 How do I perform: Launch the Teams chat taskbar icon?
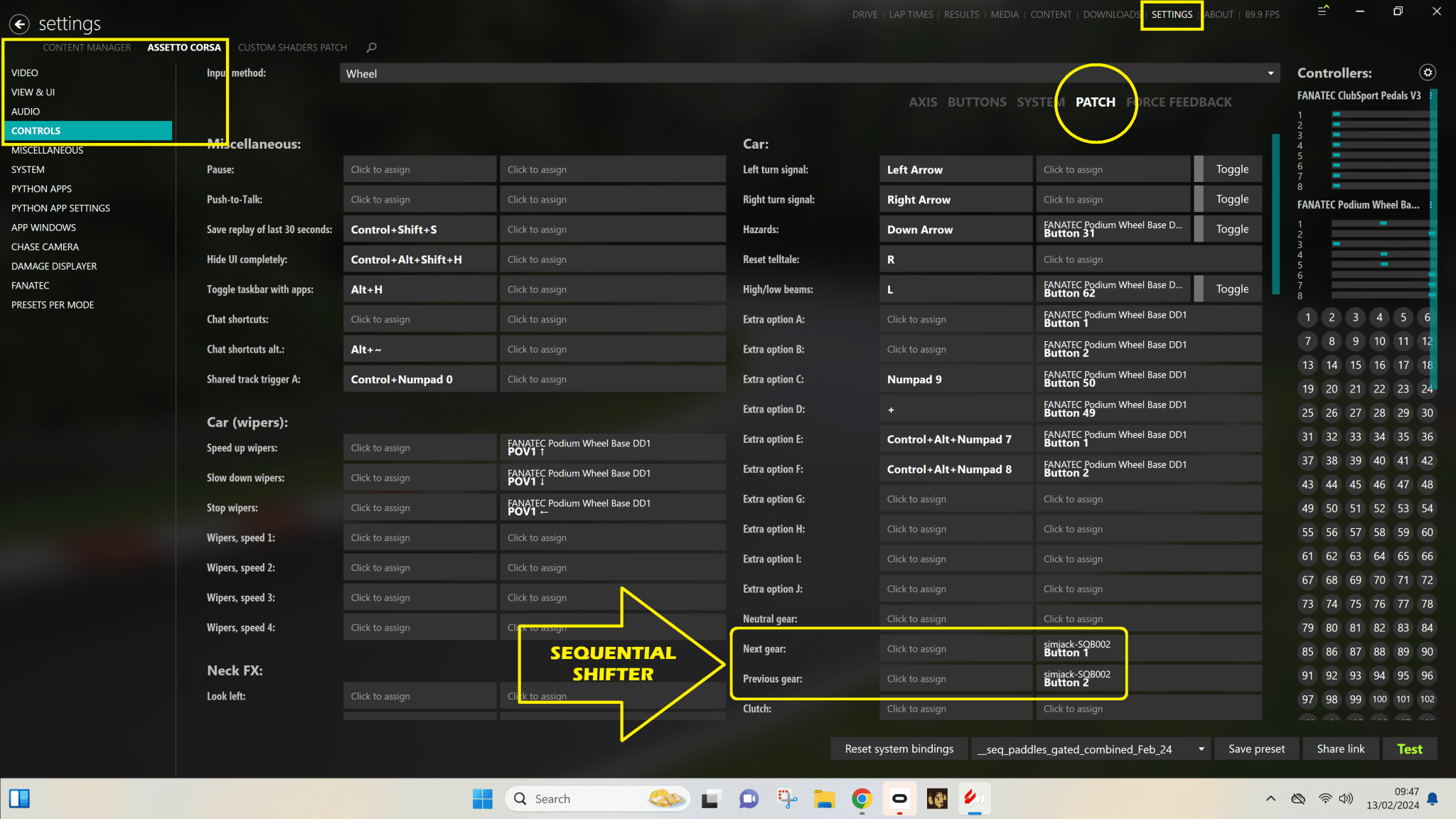click(748, 799)
